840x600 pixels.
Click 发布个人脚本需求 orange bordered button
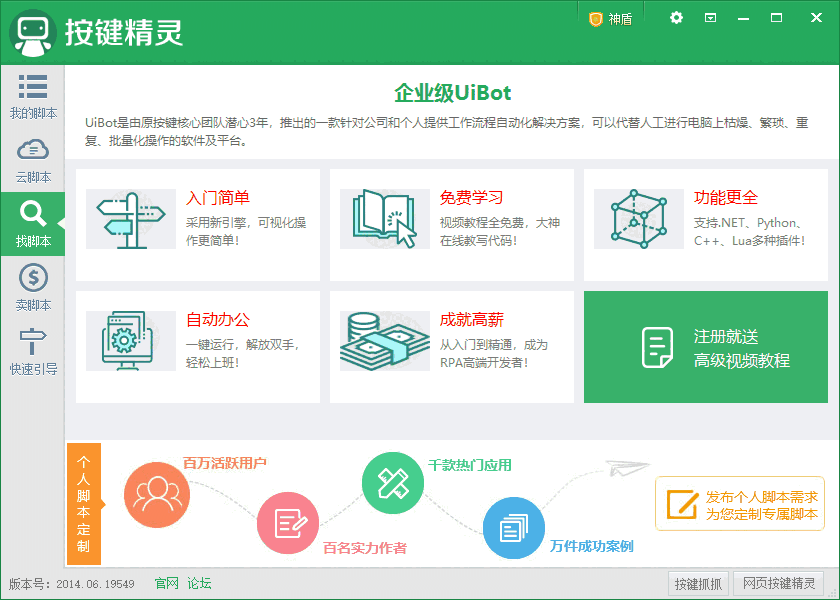[x=740, y=504]
